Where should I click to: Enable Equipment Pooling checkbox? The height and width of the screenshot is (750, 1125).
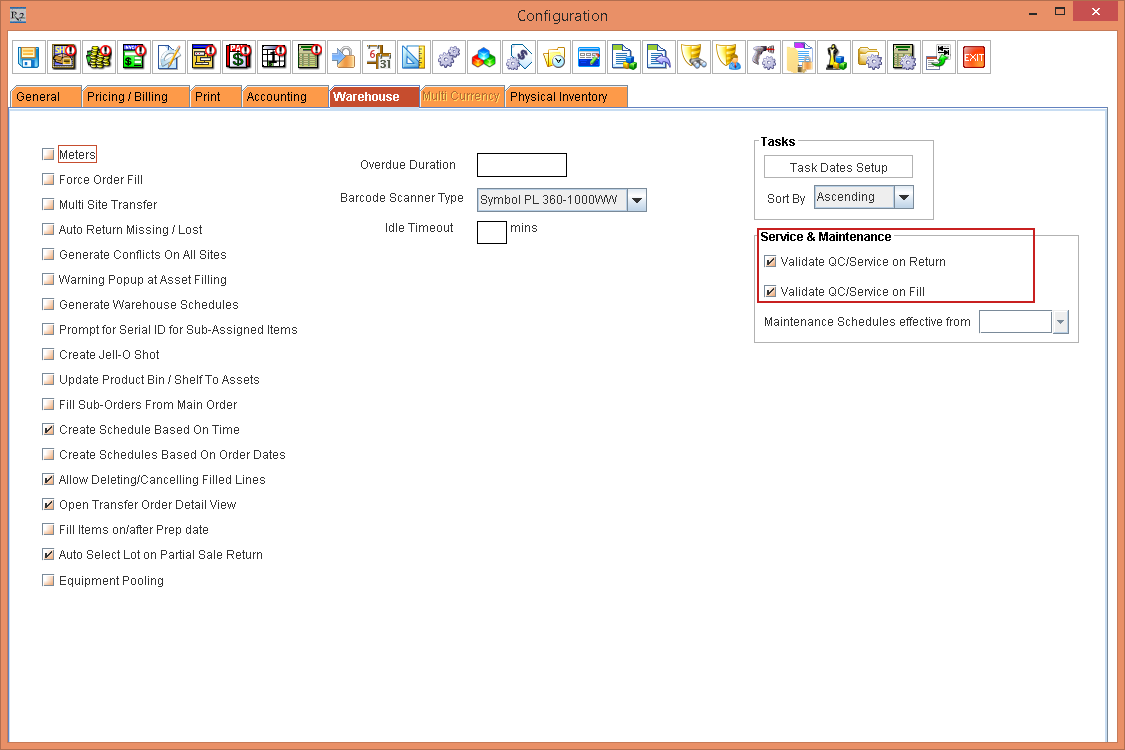coord(48,580)
